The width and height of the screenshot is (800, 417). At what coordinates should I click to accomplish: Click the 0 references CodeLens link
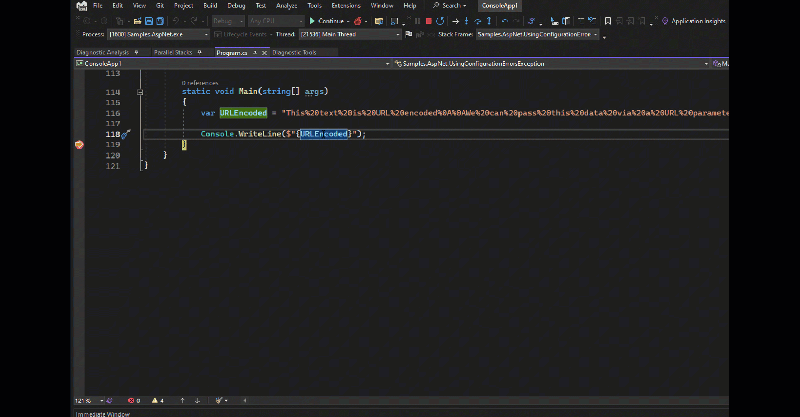pyautogui.click(x=200, y=83)
